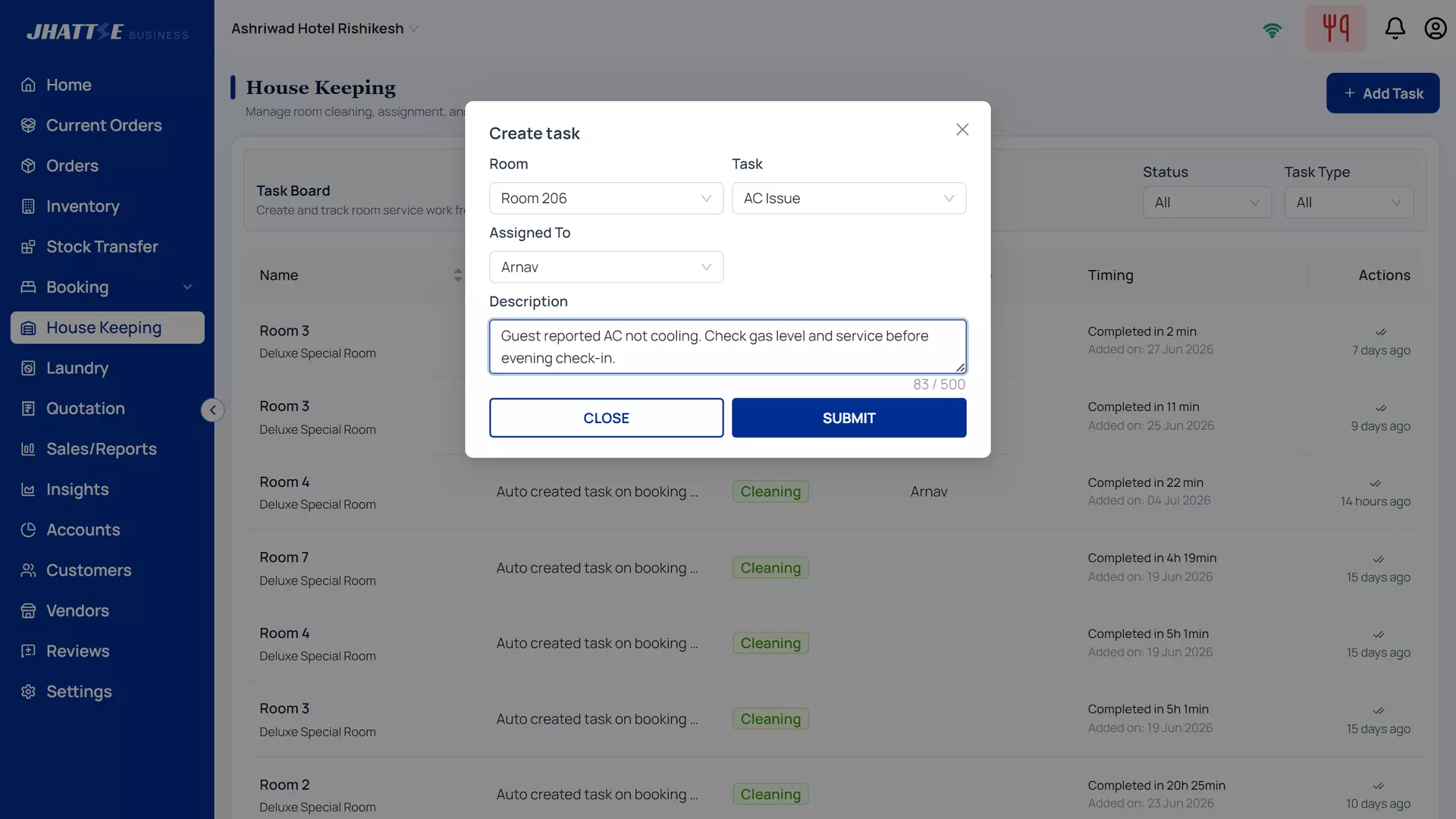The width and height of the screenshot is (1456, 819).
Task: Click the Accounts pie chart icon
Action: click(x=28, y=529)
